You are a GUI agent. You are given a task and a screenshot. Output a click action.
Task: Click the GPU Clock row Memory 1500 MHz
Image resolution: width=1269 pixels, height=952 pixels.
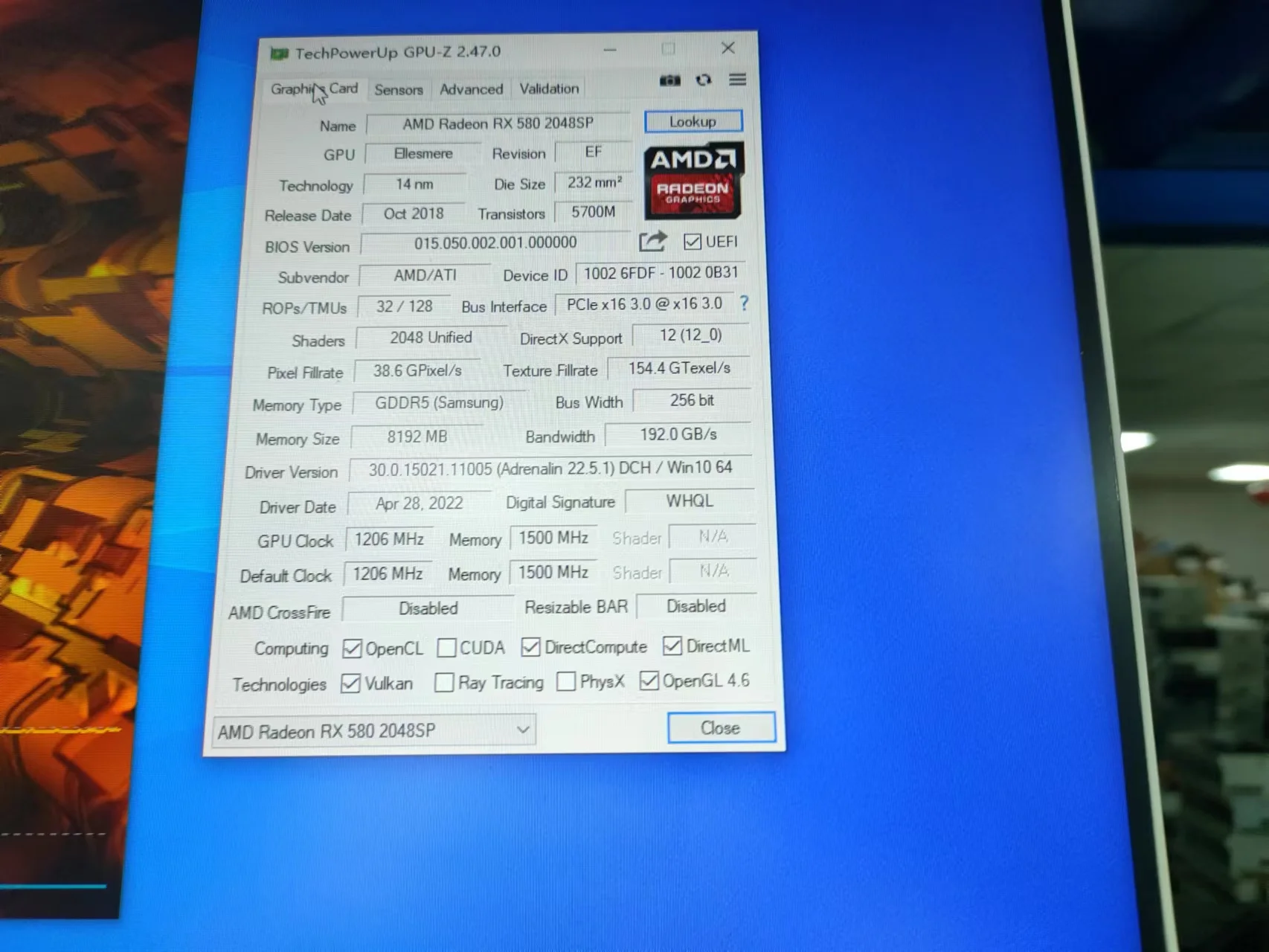[x=553, y=538]
